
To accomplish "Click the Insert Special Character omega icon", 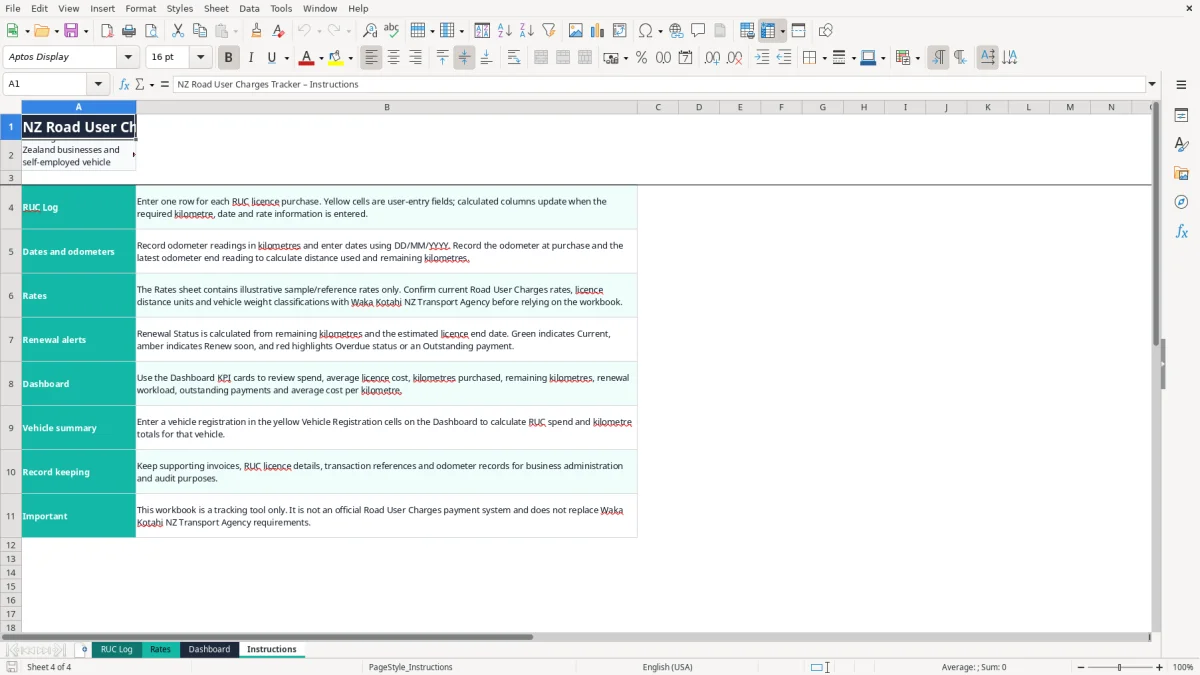I will [645, 31].
